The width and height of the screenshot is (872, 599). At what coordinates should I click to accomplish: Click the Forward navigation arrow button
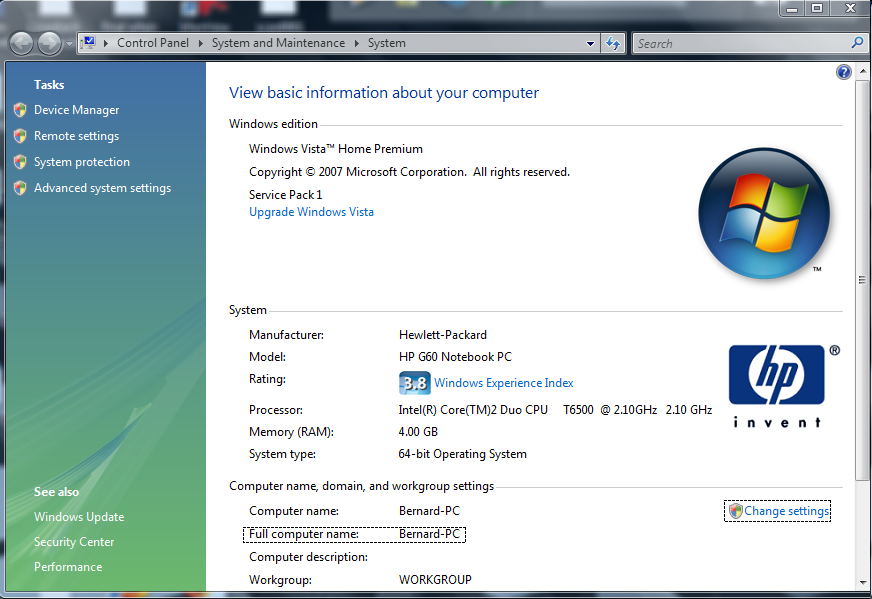point(49,43)
